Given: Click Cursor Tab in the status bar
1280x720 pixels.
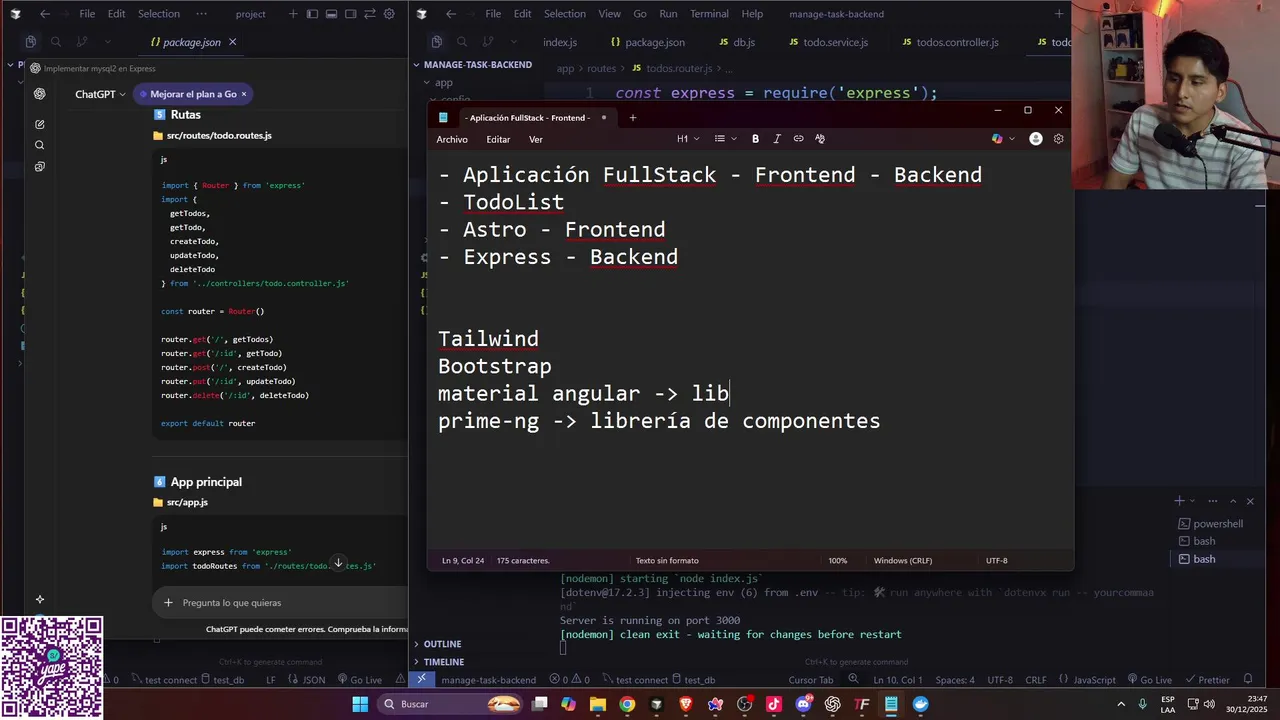Looking at the screenshot, I should click(810, 680).
